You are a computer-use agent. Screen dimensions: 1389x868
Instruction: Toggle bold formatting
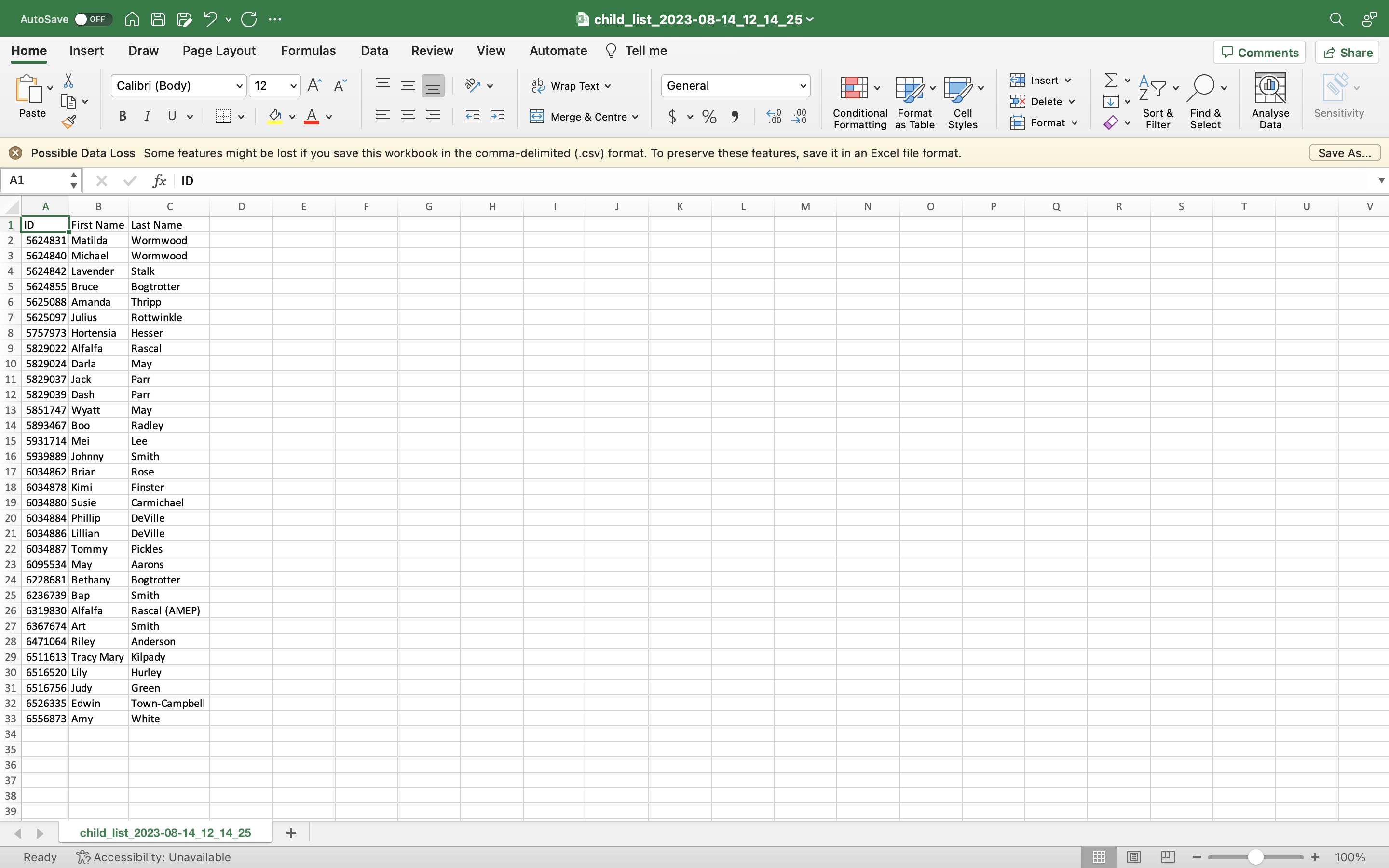[122, 117]
